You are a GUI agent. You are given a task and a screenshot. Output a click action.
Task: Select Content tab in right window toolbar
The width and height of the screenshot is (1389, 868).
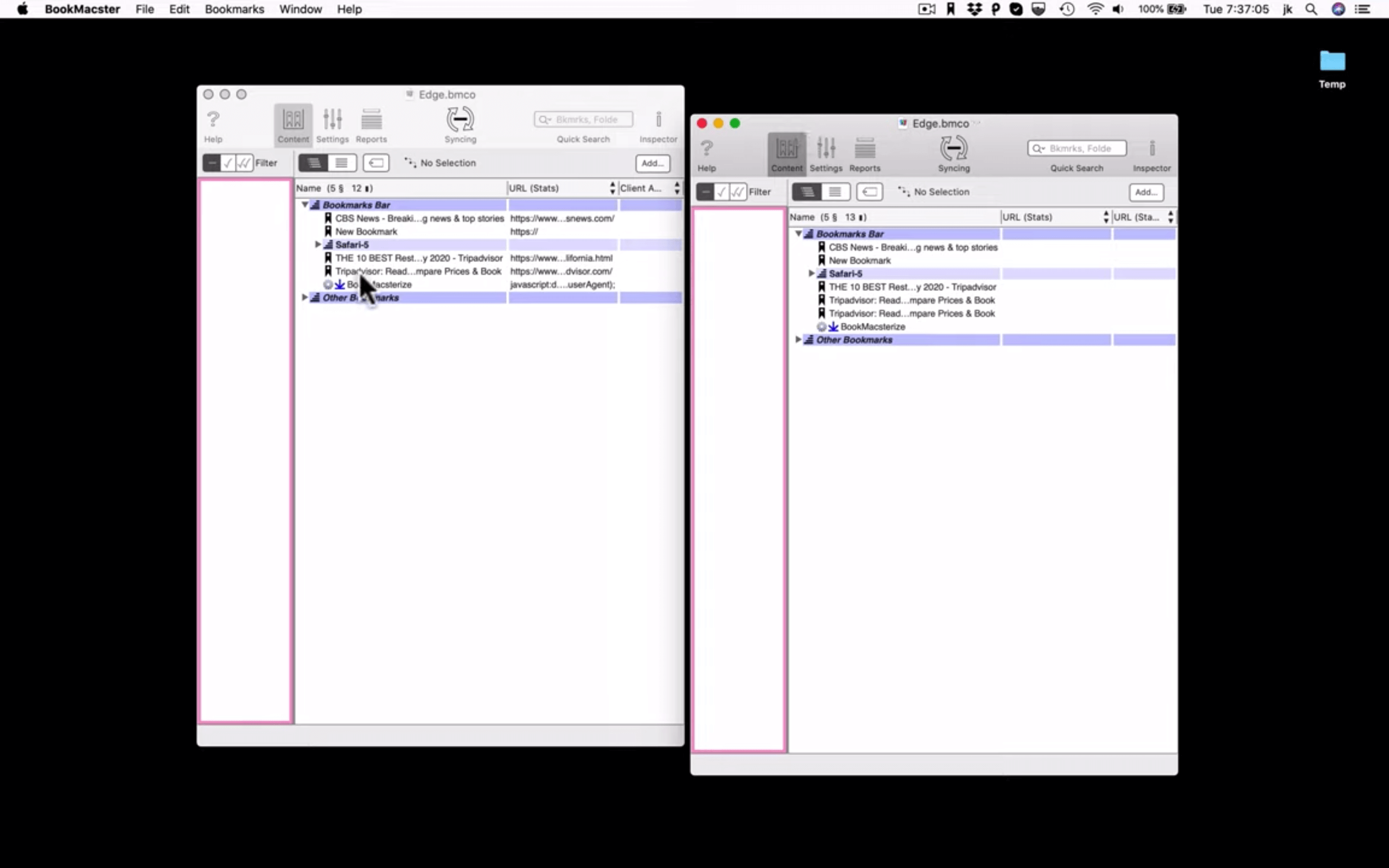(x=786, y=154)
